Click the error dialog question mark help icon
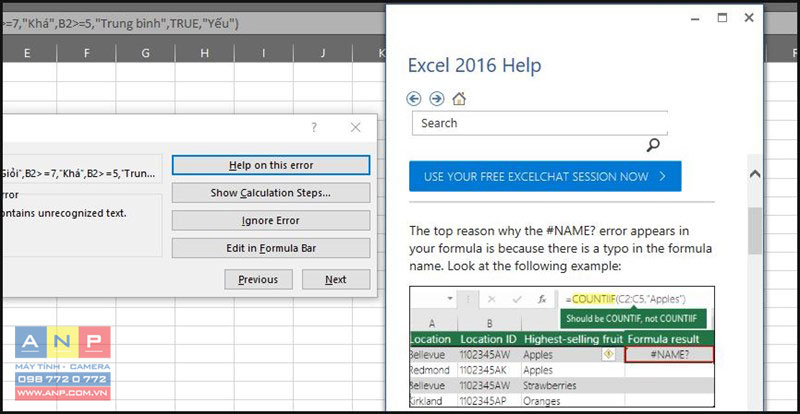 [314, 128]
